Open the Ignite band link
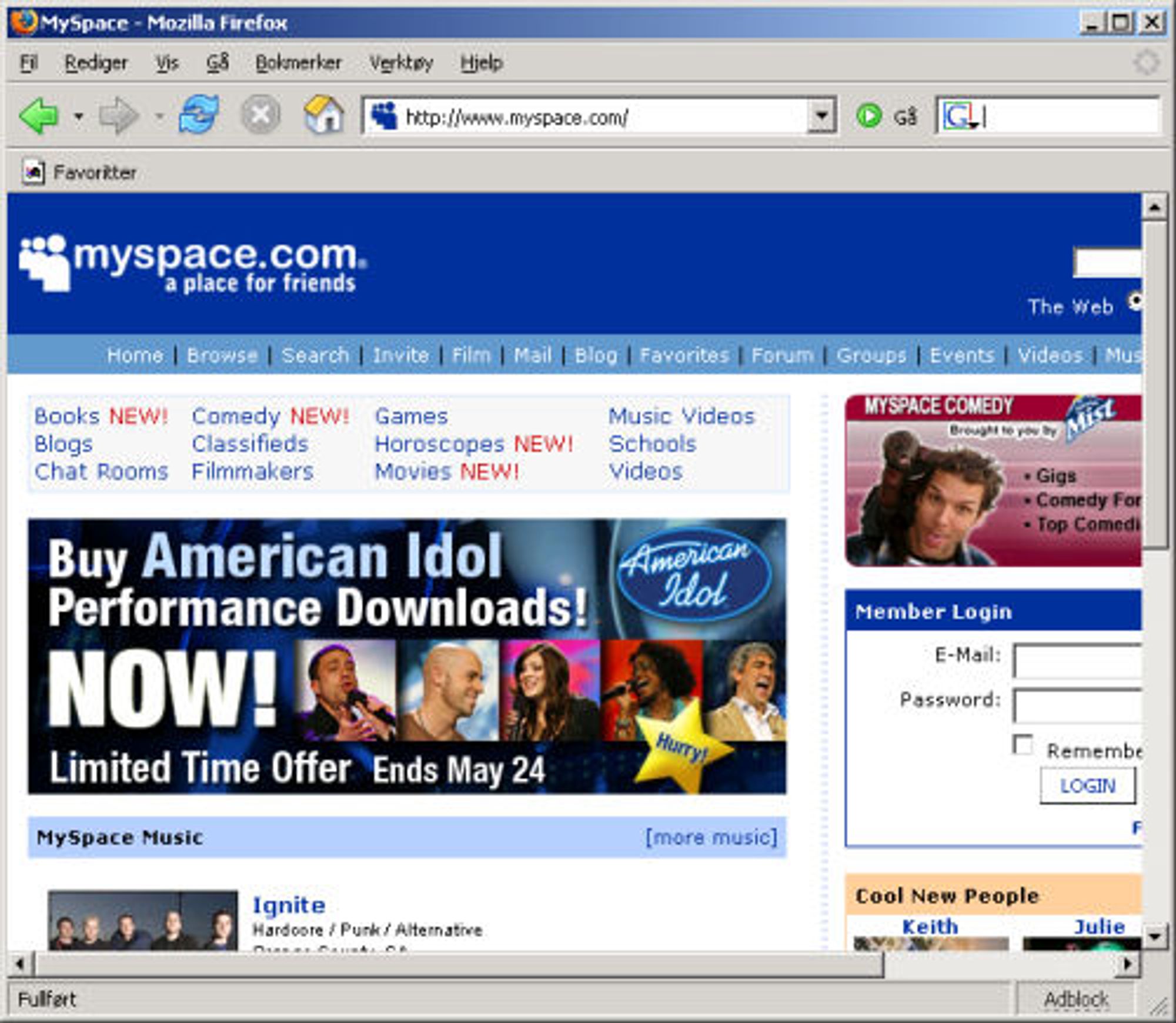Screen dimensions: 1176x1023 [289, 905]
